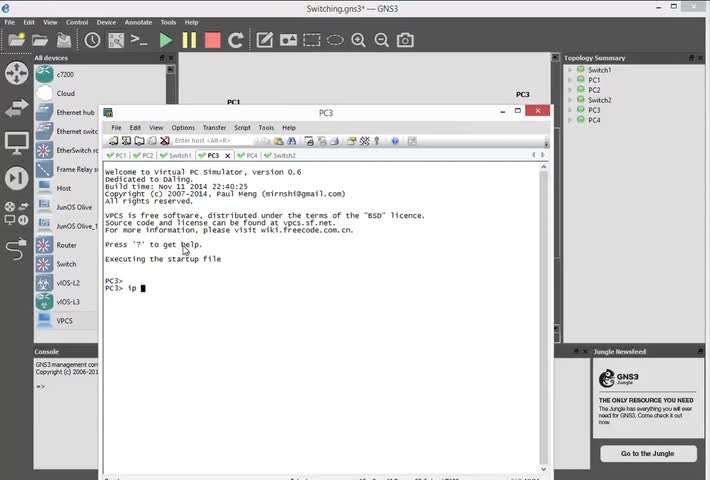Open the GNS3 Annotate menu
This screenshot has width=710, height=480.
point(138,22)
